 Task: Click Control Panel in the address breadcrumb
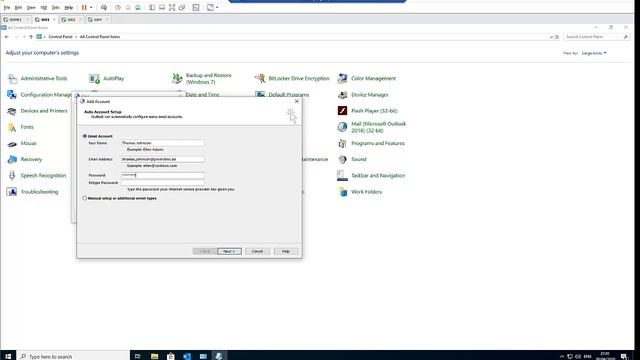click(60, 37)
